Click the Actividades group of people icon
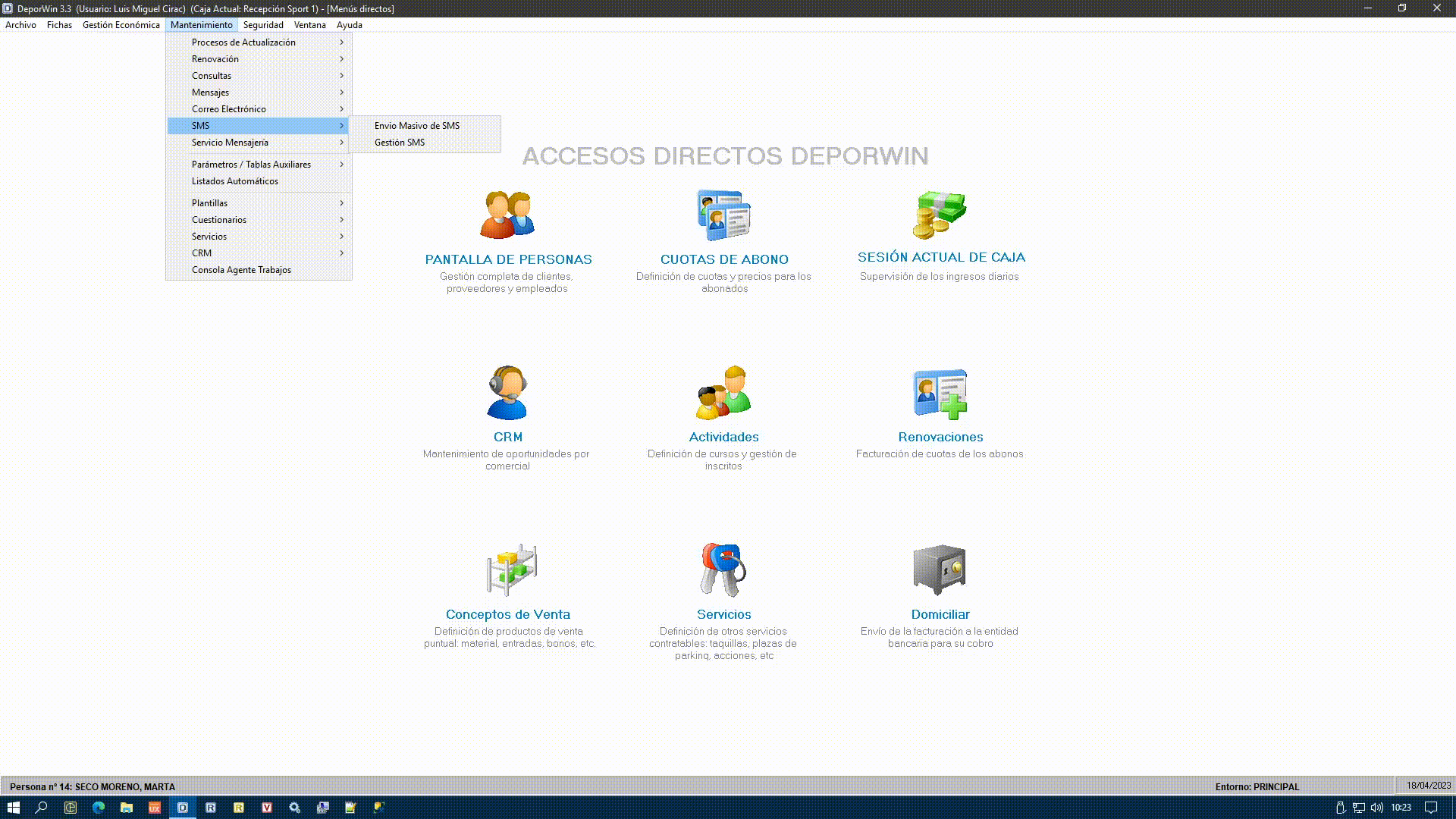1456x819 pixels. coord(723,393)
